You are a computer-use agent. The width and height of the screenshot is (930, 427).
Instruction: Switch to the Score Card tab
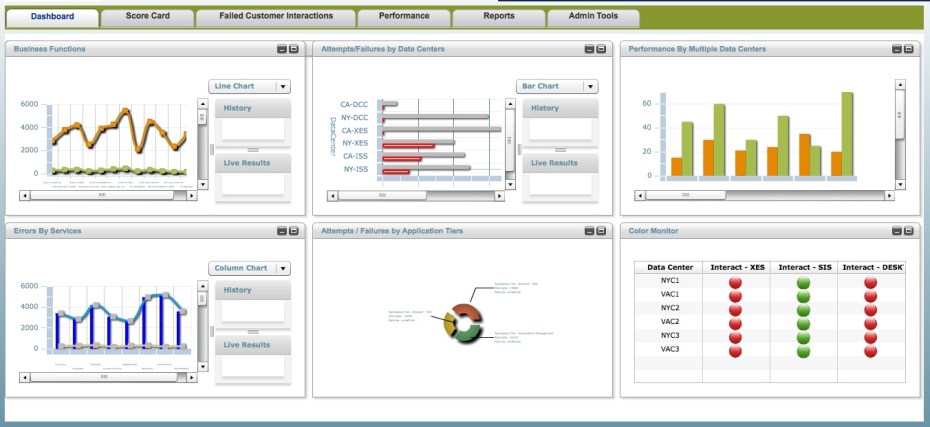pyautogui.click(x=146, y=17)
